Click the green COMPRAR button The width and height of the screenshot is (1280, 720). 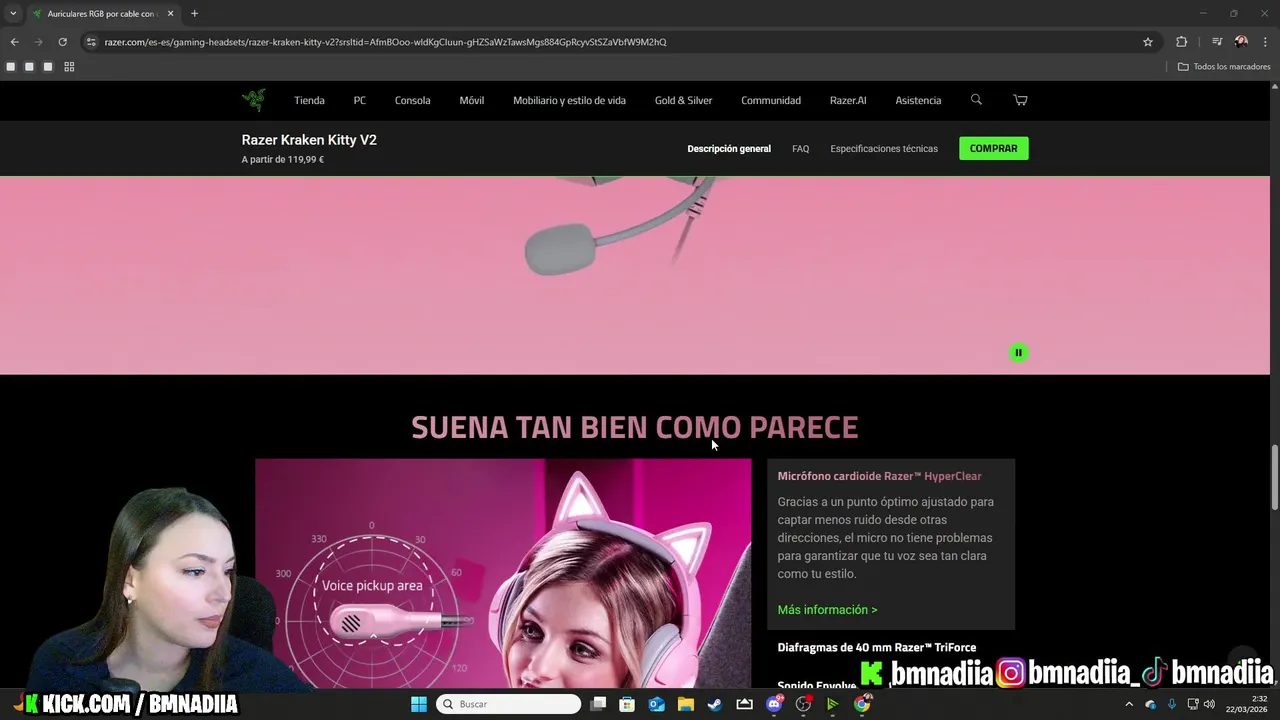[x=993, y=148]
